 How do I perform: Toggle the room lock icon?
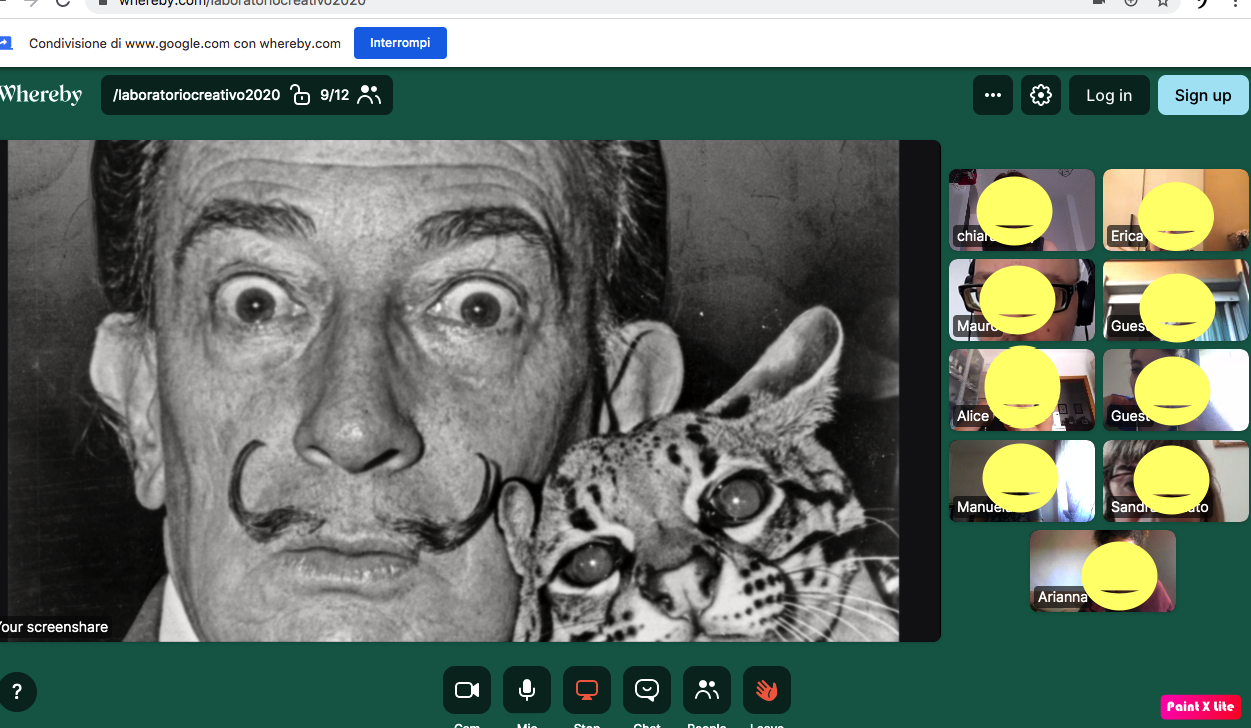(299, 95)
